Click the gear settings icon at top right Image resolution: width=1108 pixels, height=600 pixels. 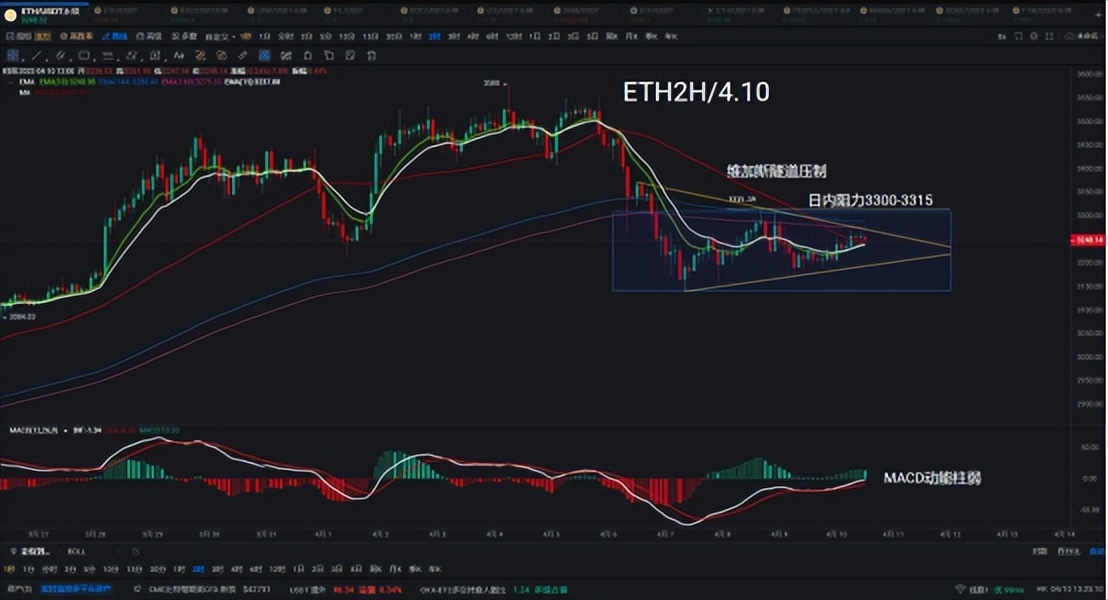tap(1034, 36)
